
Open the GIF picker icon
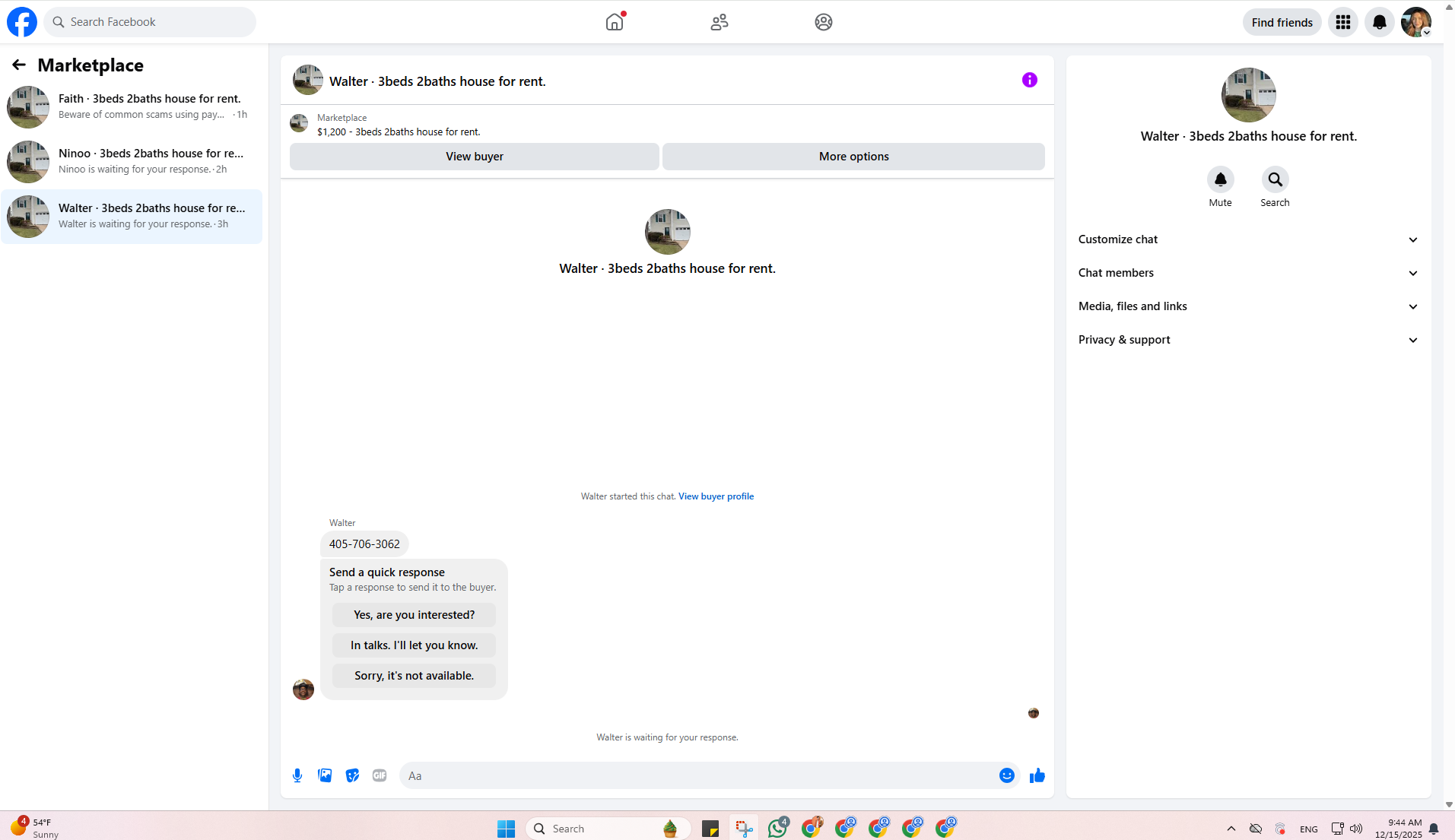click(380, 775)
